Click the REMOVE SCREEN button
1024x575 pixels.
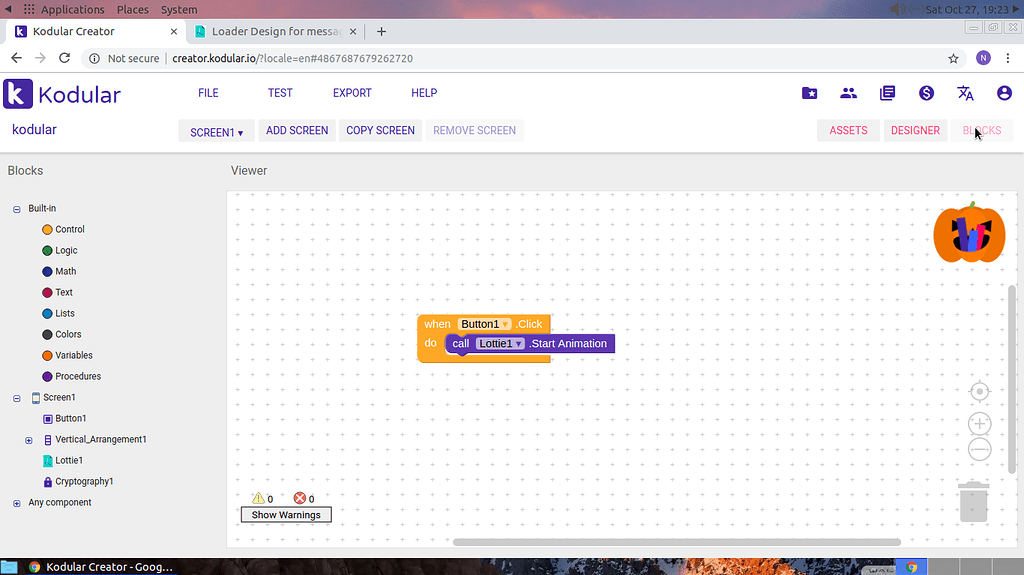pyautogui.click(x=474, y=131)
